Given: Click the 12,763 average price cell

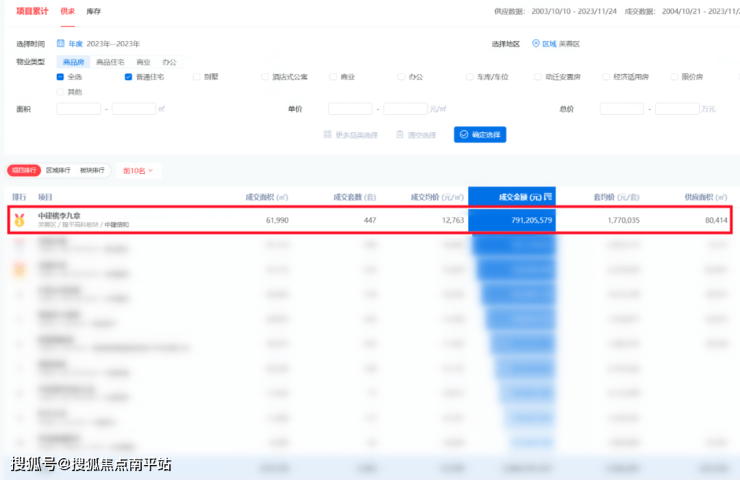Looking at the screenshot, I should pyautogui.click(x=453, y=220).
